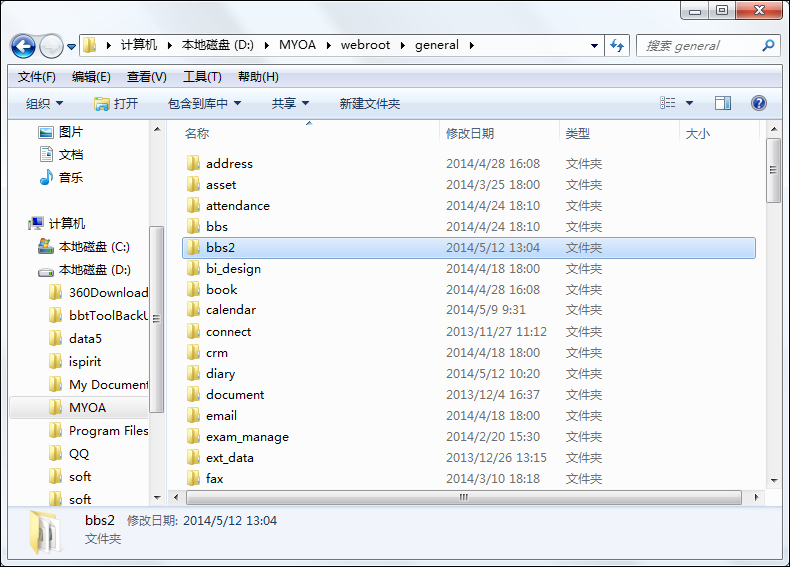This screenshot has width=790, height=567.
Task: Click the horizontal scrollbar right arrow
Action: point(756,497)
